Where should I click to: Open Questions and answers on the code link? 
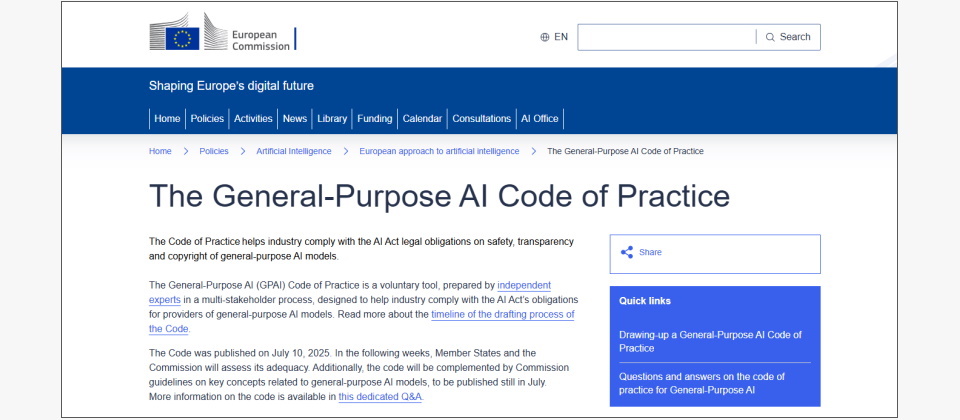click(x=702, y=383)
